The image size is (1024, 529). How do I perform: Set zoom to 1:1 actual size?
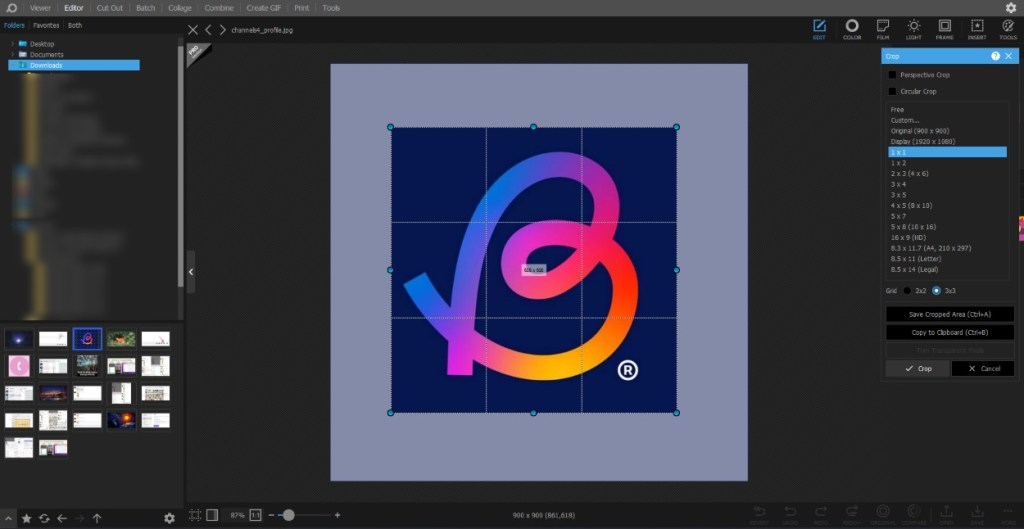[255, 515]
